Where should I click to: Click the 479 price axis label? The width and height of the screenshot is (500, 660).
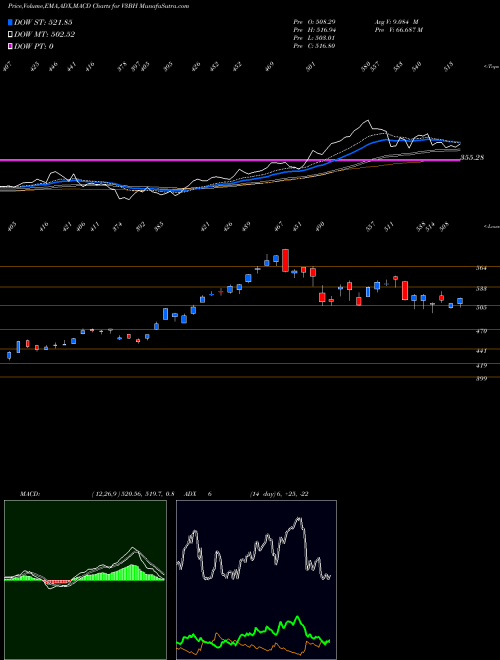[x=482, y=331]
